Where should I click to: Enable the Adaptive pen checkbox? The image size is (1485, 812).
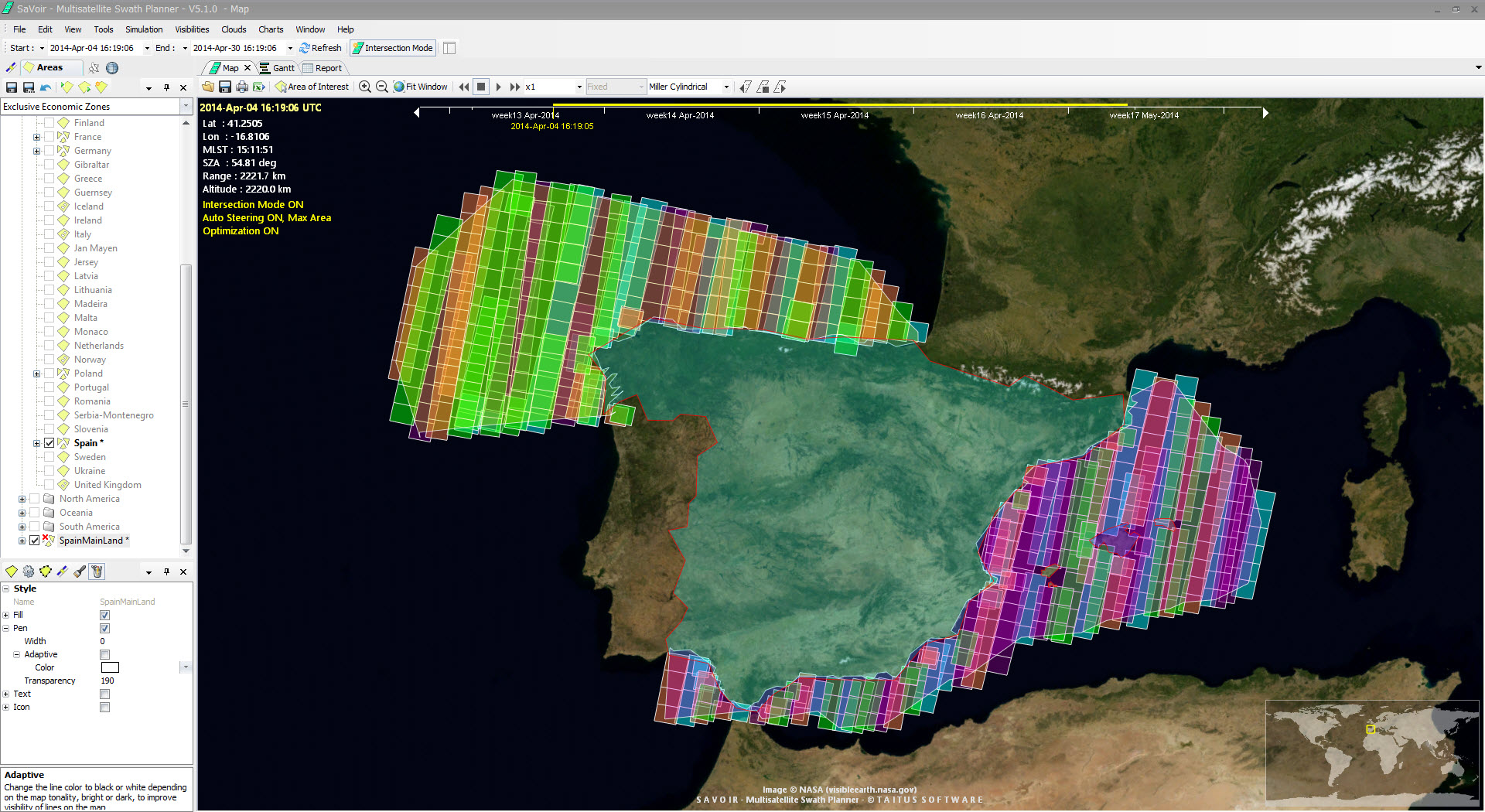[105, 655]
